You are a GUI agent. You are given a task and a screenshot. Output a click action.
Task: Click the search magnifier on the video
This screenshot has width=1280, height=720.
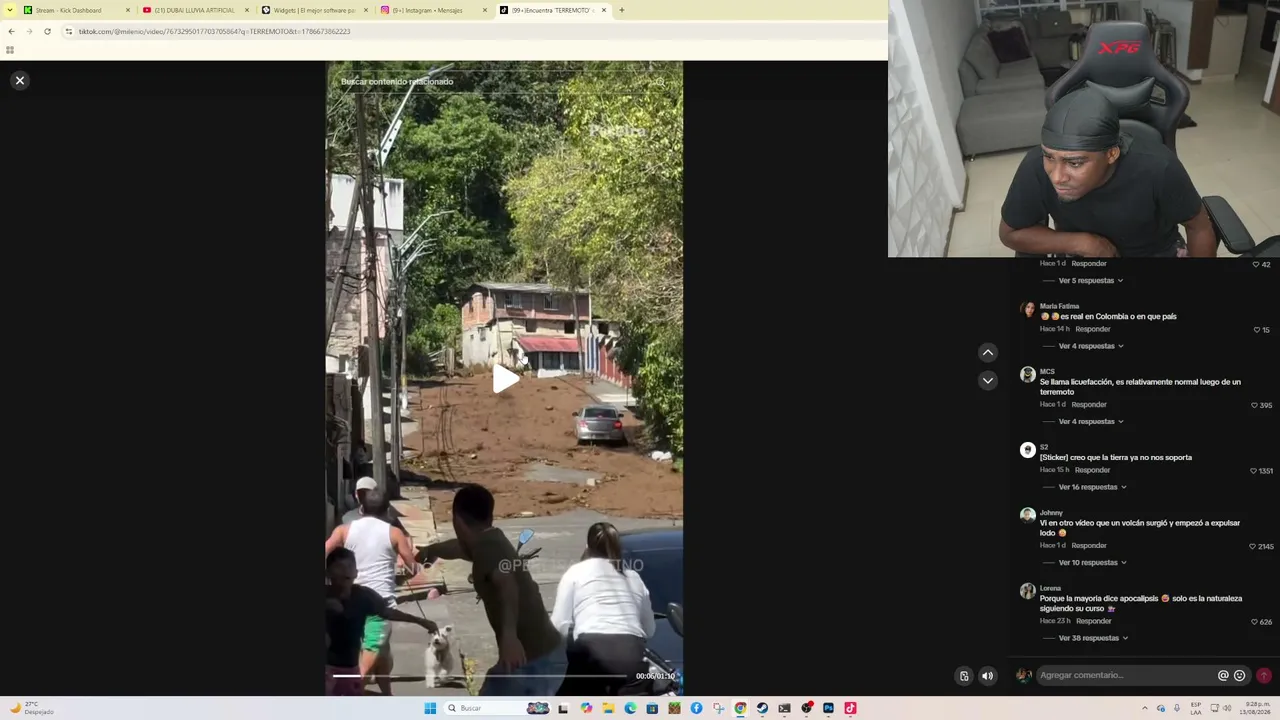point(660,82)
